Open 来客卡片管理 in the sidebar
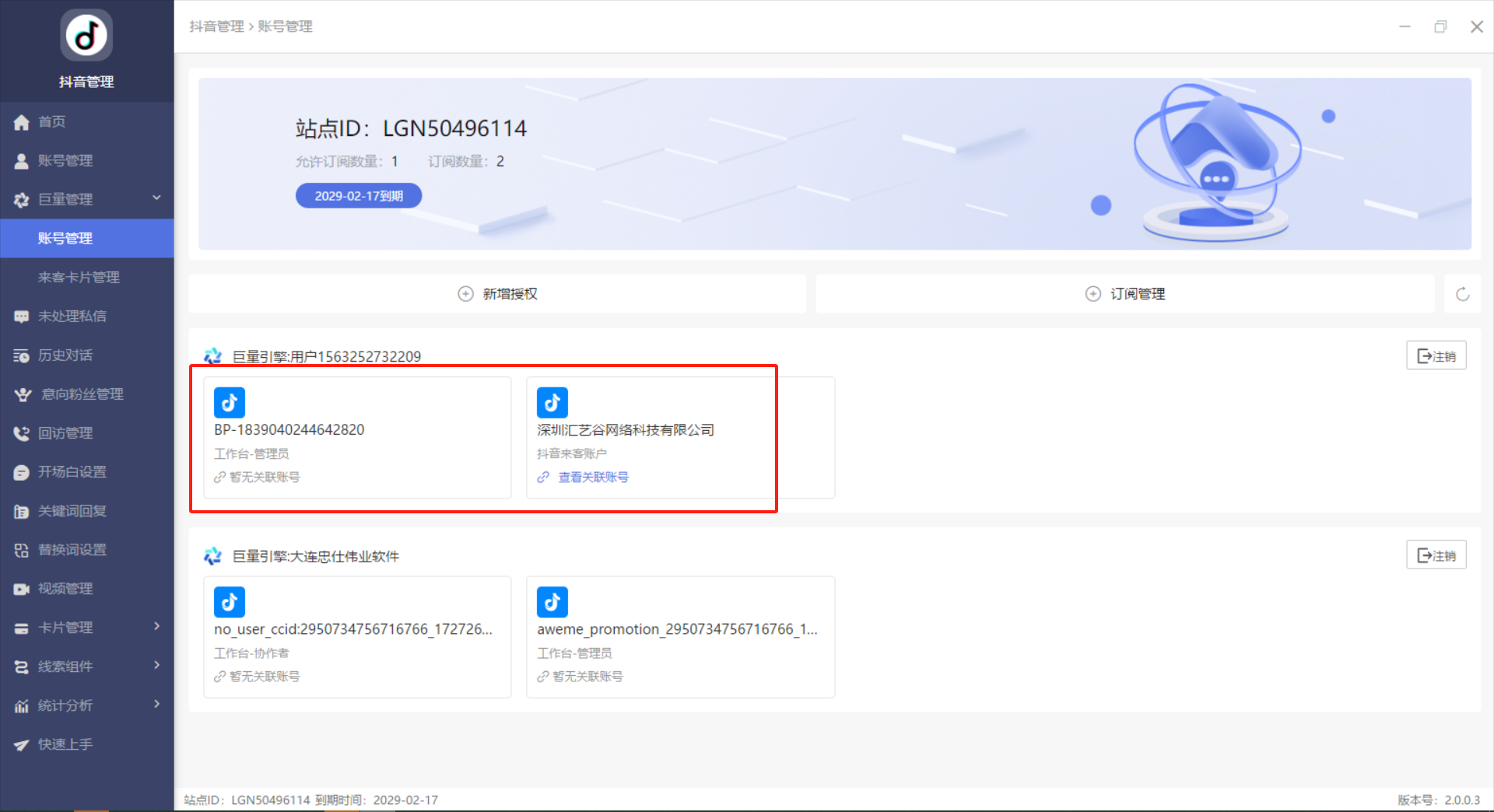The width and height of the screenshot is (1494, 812). pos(79,278)
